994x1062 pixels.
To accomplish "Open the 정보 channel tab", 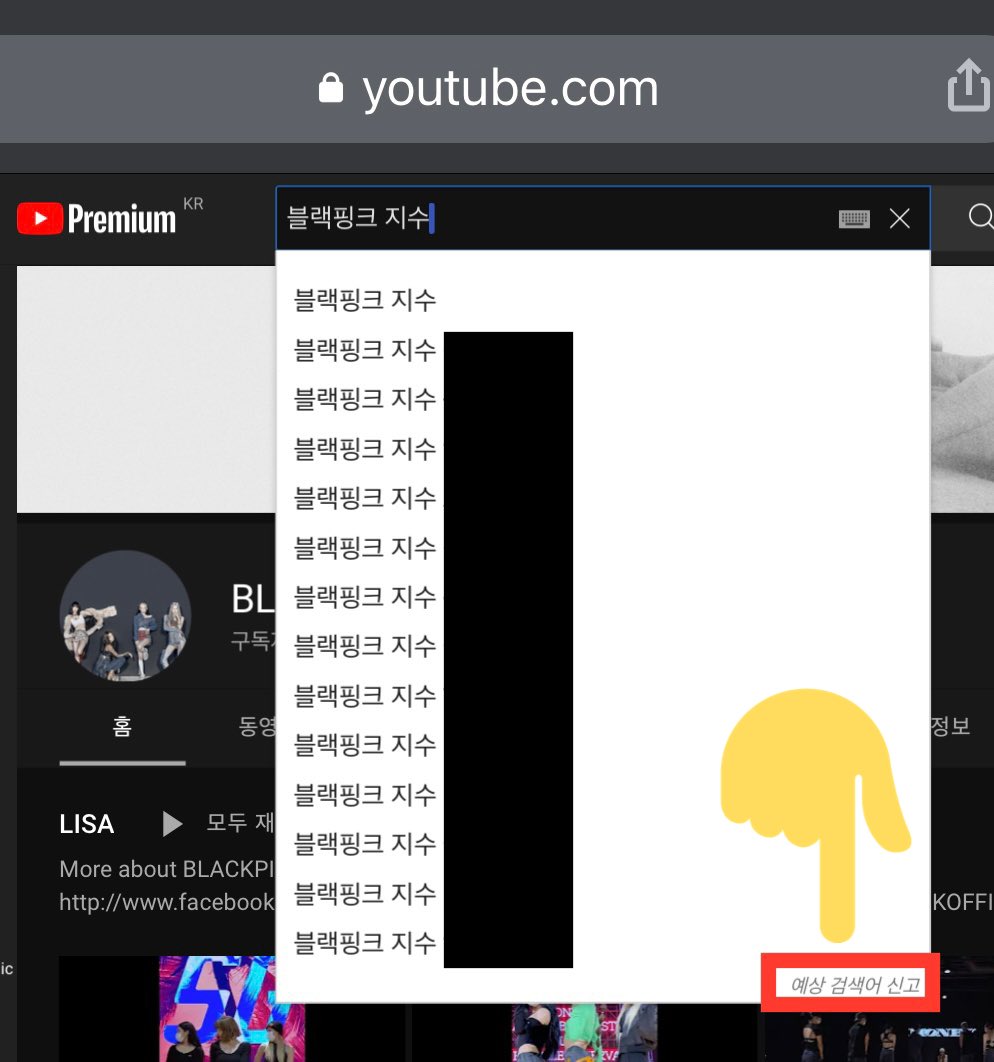I will click(x=951, y=726).
